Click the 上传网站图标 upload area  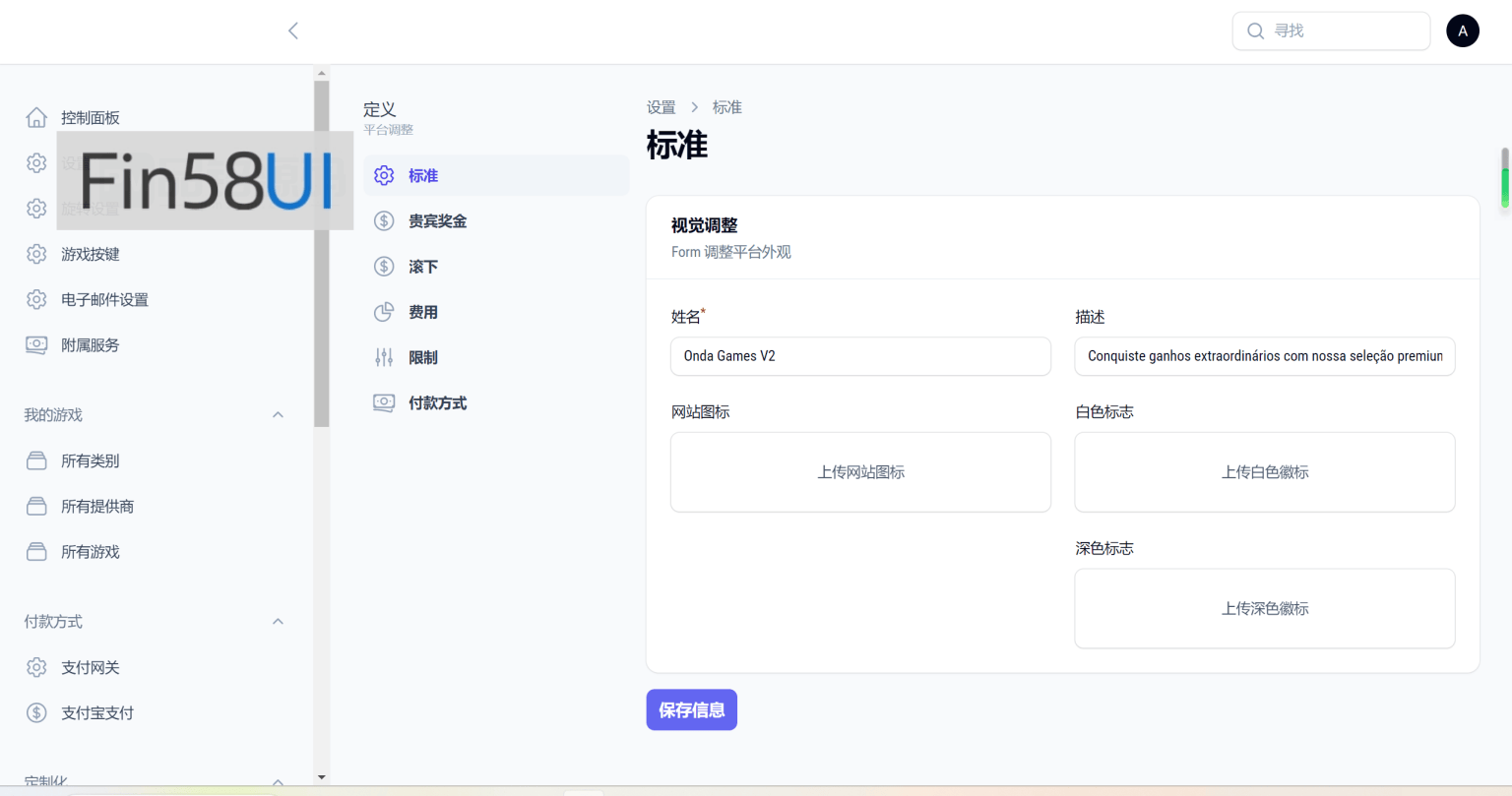click(x=860, y=472)
